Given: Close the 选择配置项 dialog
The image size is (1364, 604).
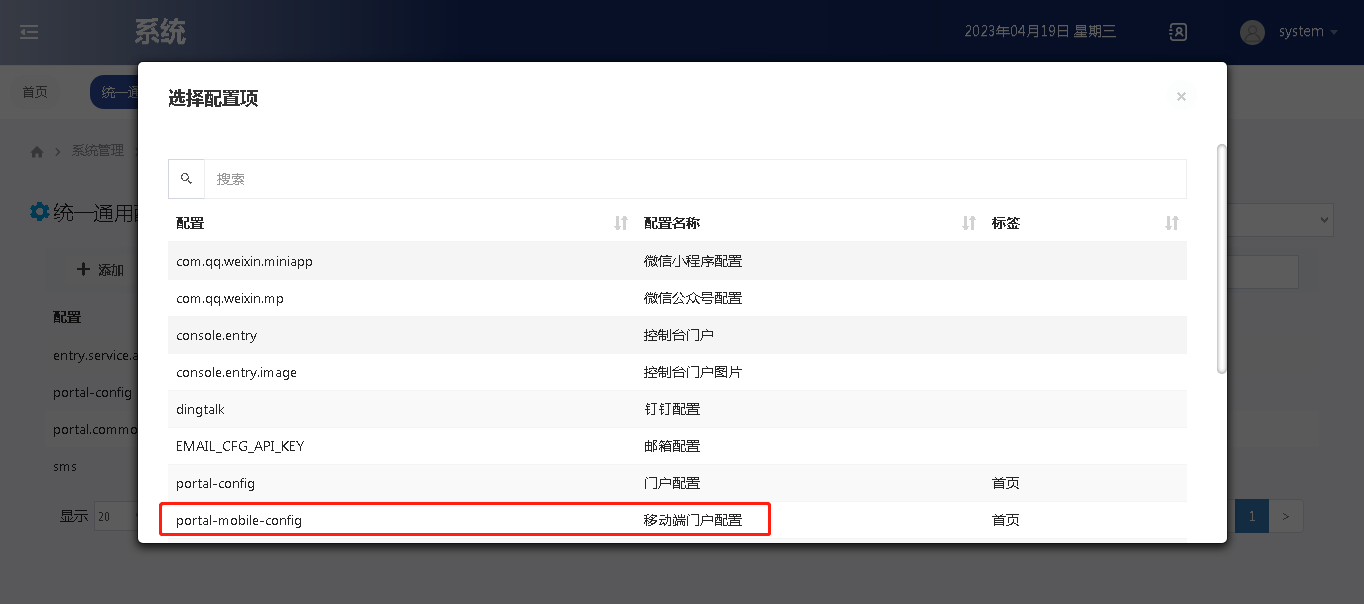Looking at the screenshot, I should click(x=1181, y=97).
